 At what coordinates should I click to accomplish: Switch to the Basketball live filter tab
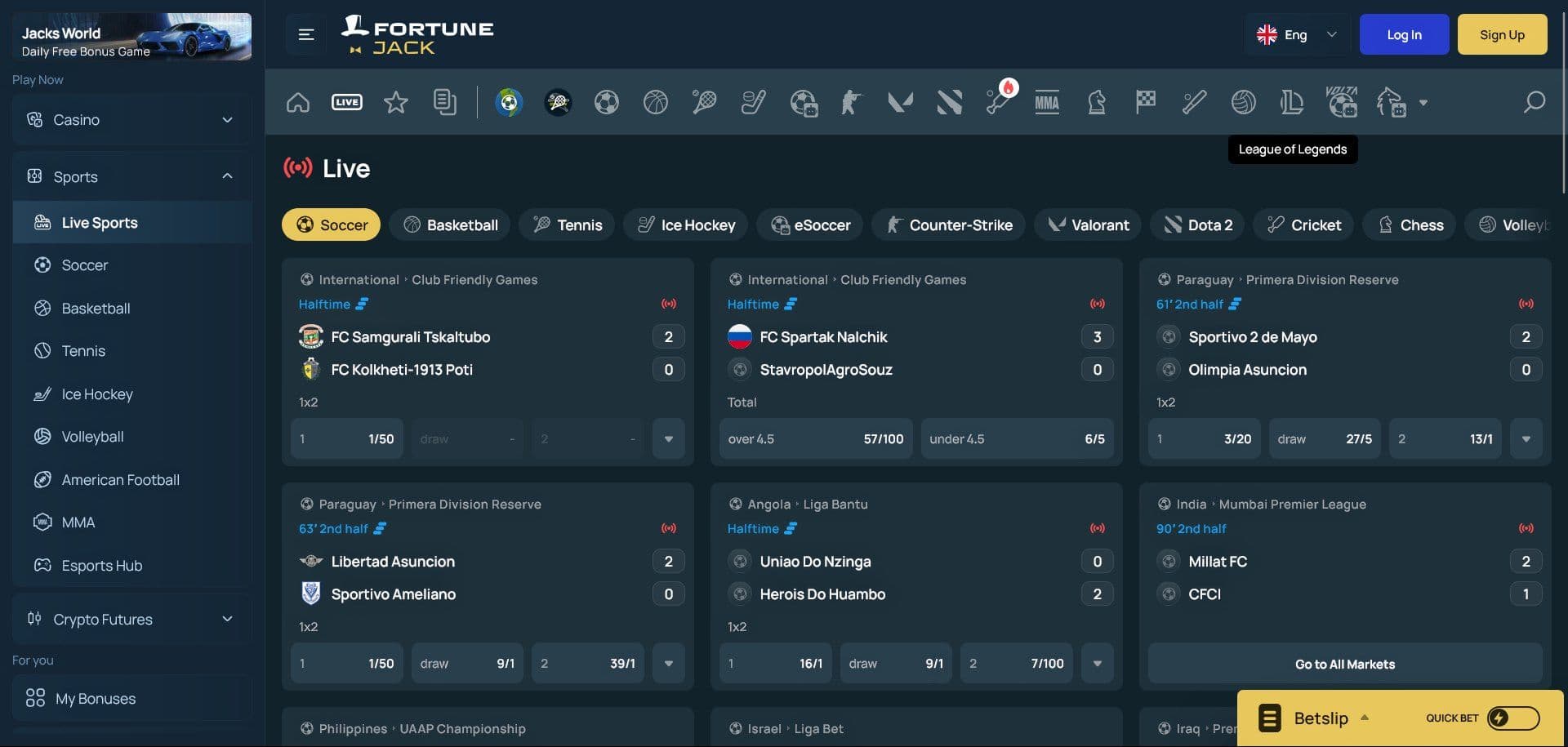point(449,225)
